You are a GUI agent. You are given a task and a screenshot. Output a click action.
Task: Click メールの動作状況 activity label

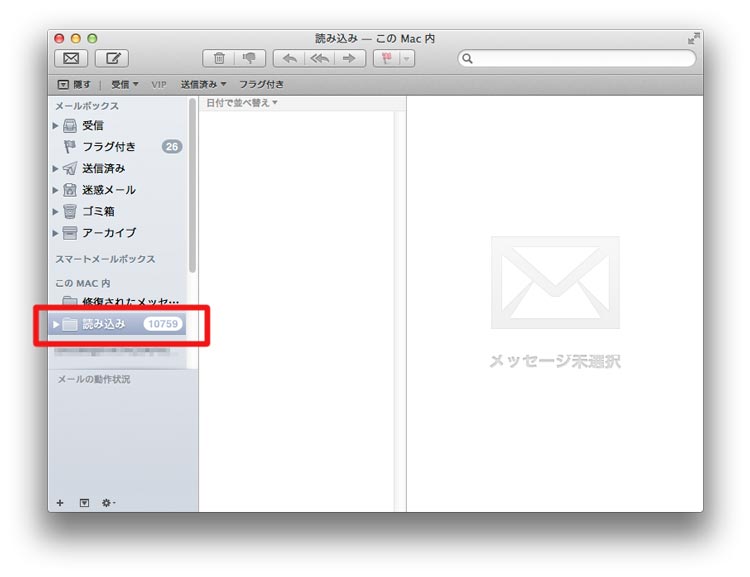(x=94, y=379)
